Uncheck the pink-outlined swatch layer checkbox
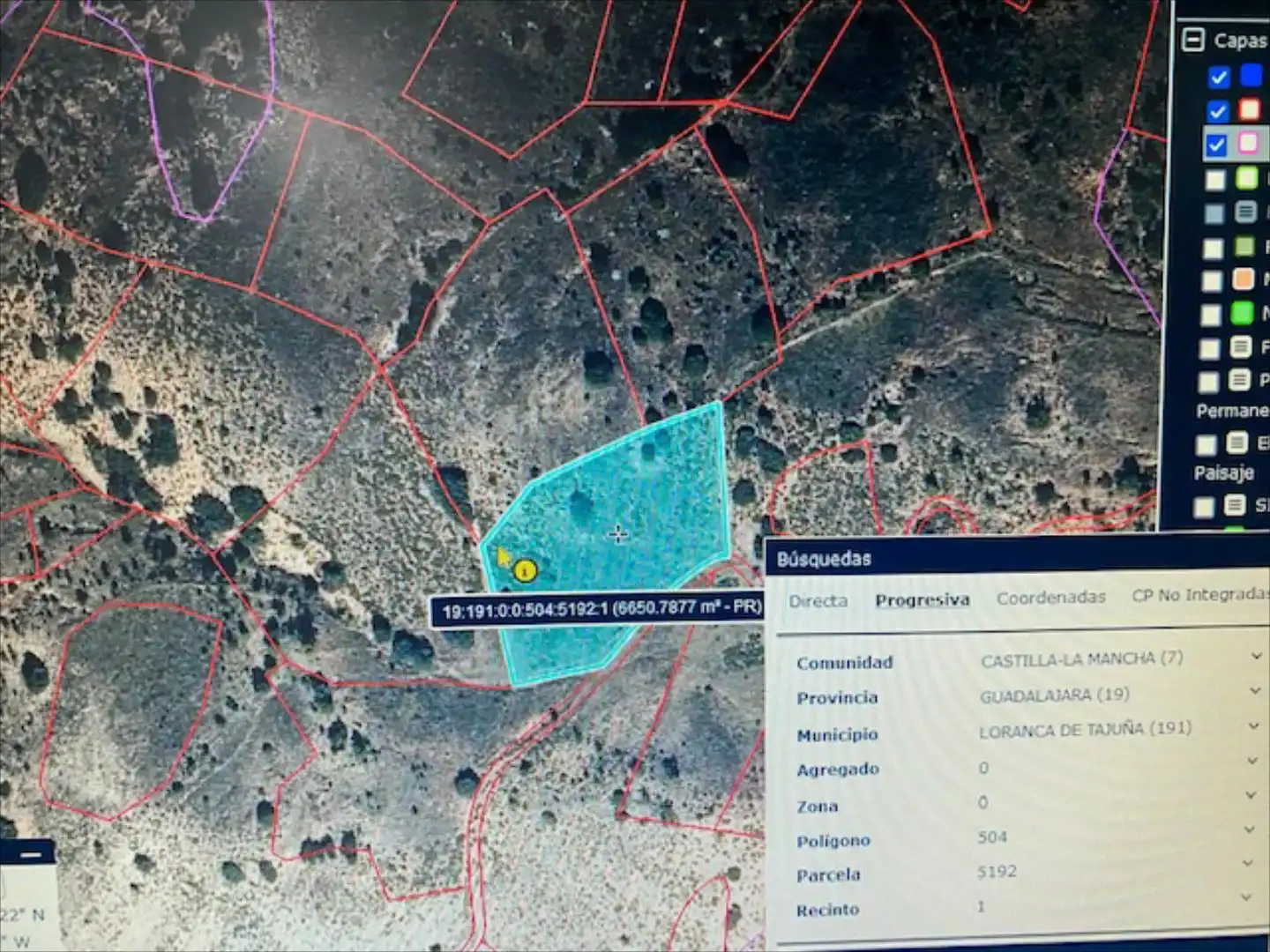 click(x=1217, y=145)
